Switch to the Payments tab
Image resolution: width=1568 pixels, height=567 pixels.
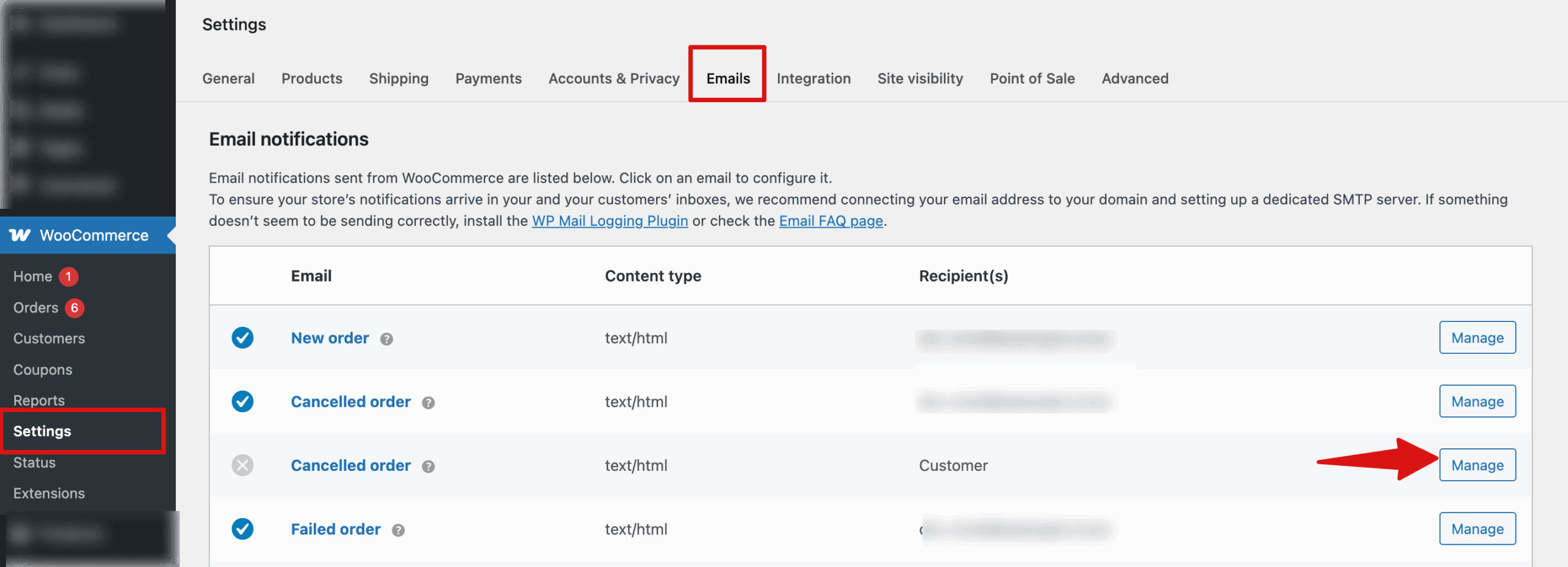(x=488, y=78)
